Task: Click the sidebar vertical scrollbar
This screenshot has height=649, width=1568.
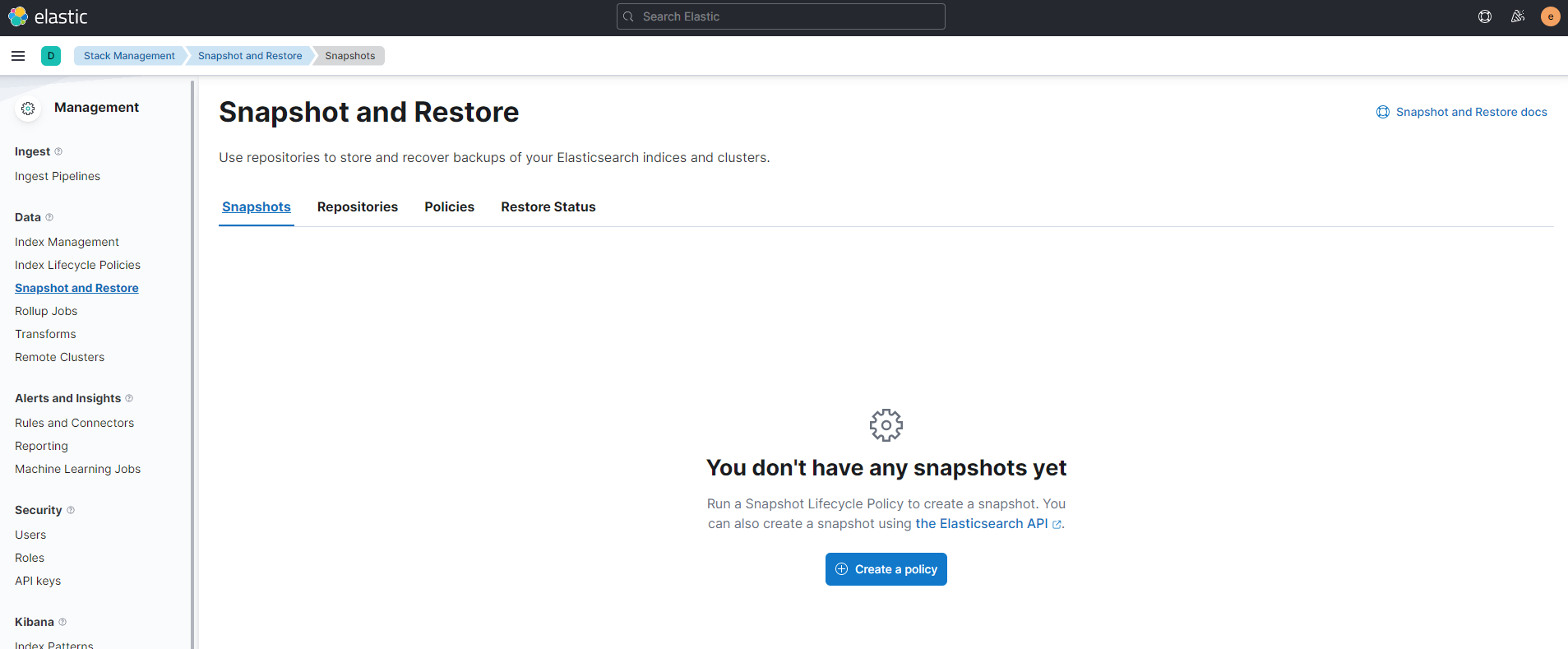Action: tap(192, 364)
